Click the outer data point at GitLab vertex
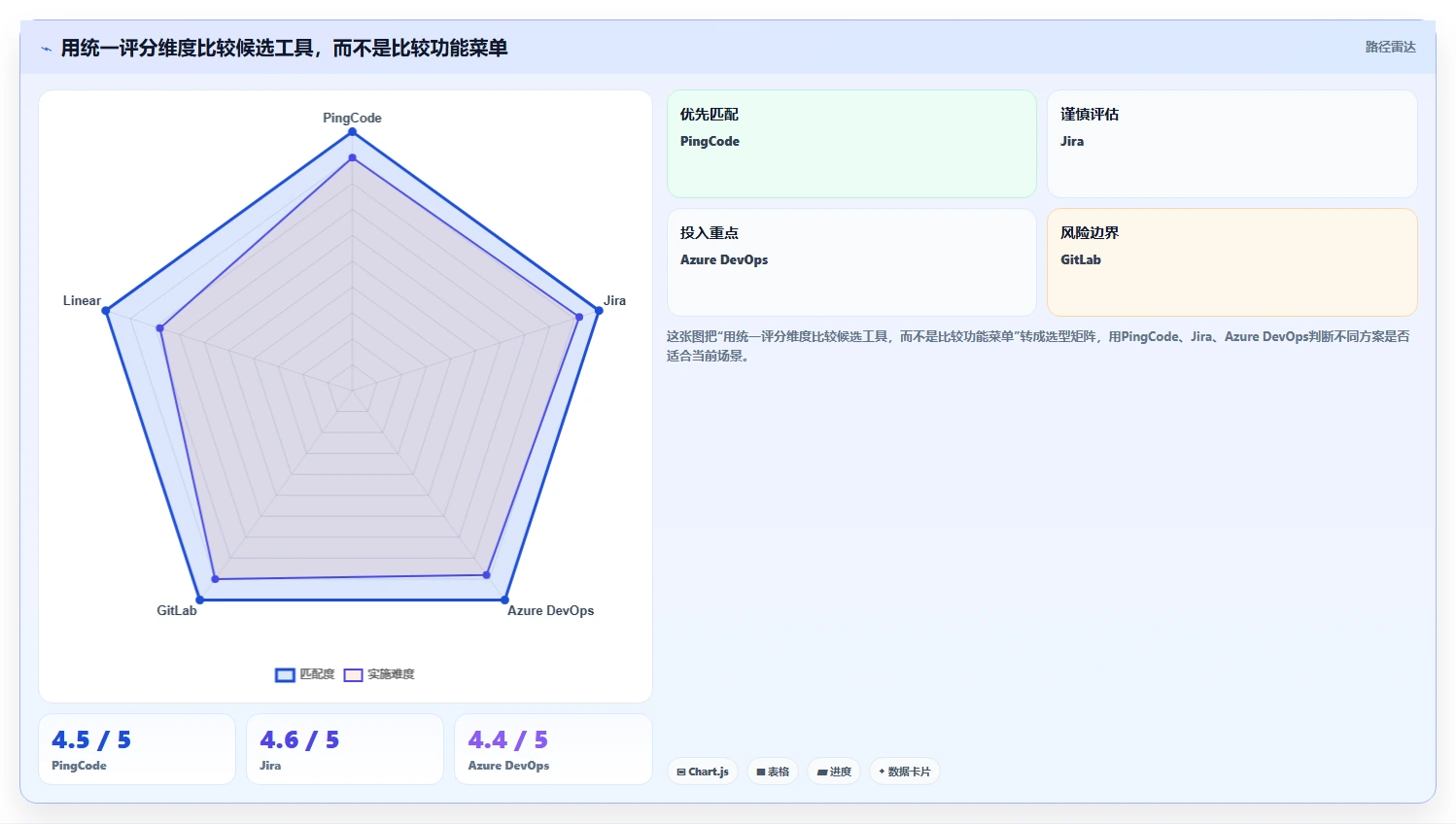The width and height of the screenshot is (1456, 824). coord(200,600)
